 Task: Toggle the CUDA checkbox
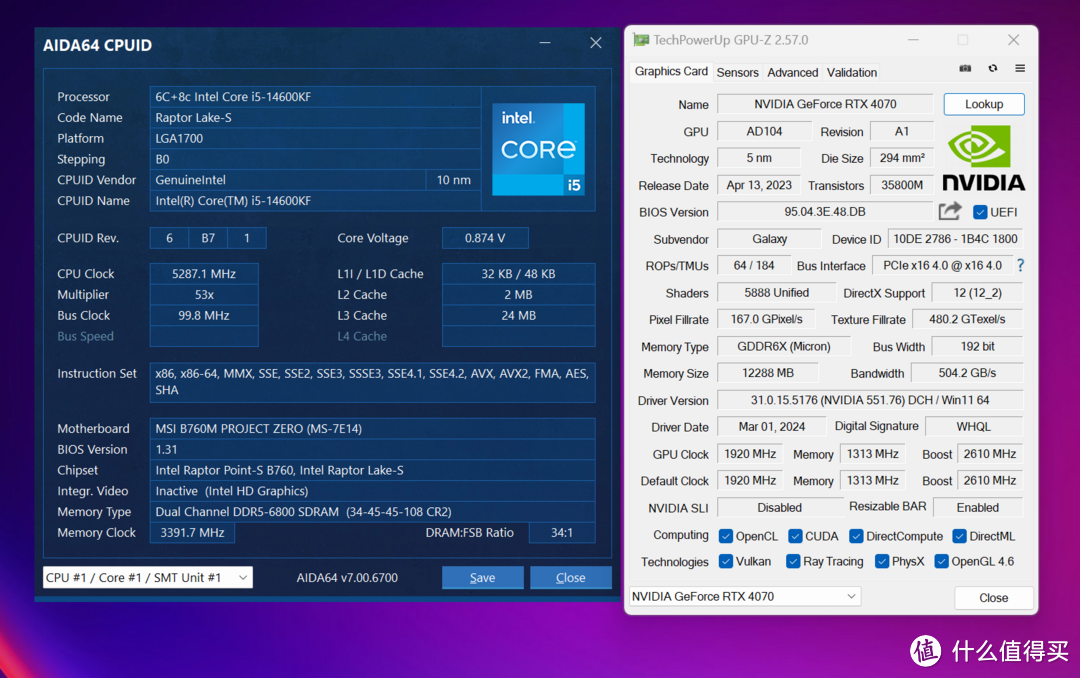(795, 536)
